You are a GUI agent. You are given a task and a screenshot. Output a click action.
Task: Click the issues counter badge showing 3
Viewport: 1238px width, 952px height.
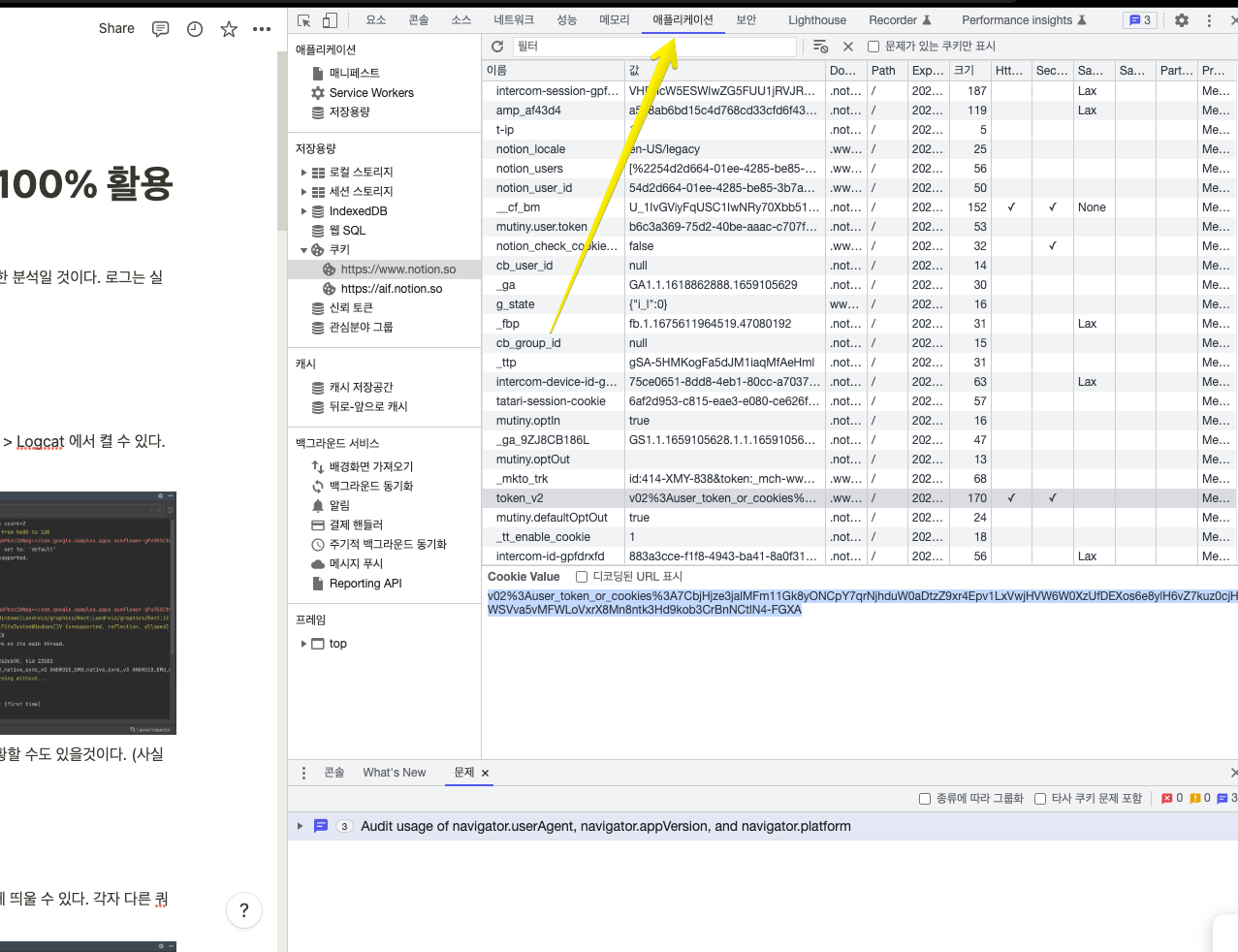1140,20
